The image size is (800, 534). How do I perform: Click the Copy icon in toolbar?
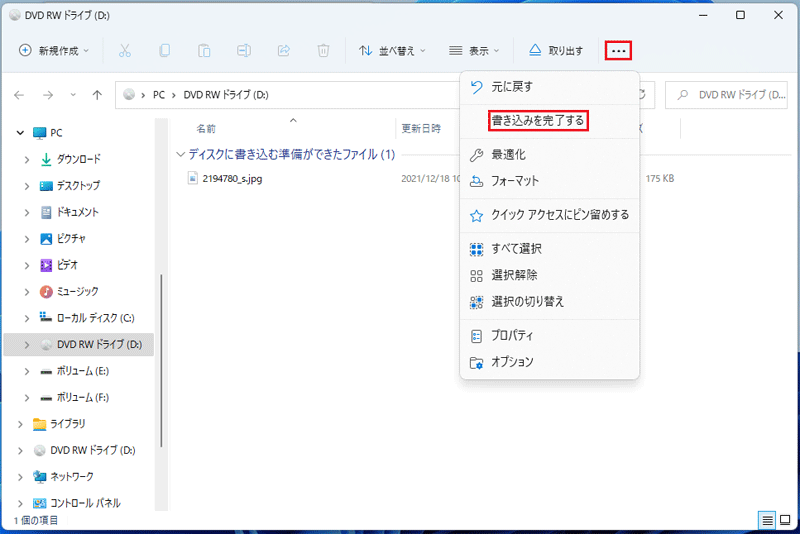[164, 50]
